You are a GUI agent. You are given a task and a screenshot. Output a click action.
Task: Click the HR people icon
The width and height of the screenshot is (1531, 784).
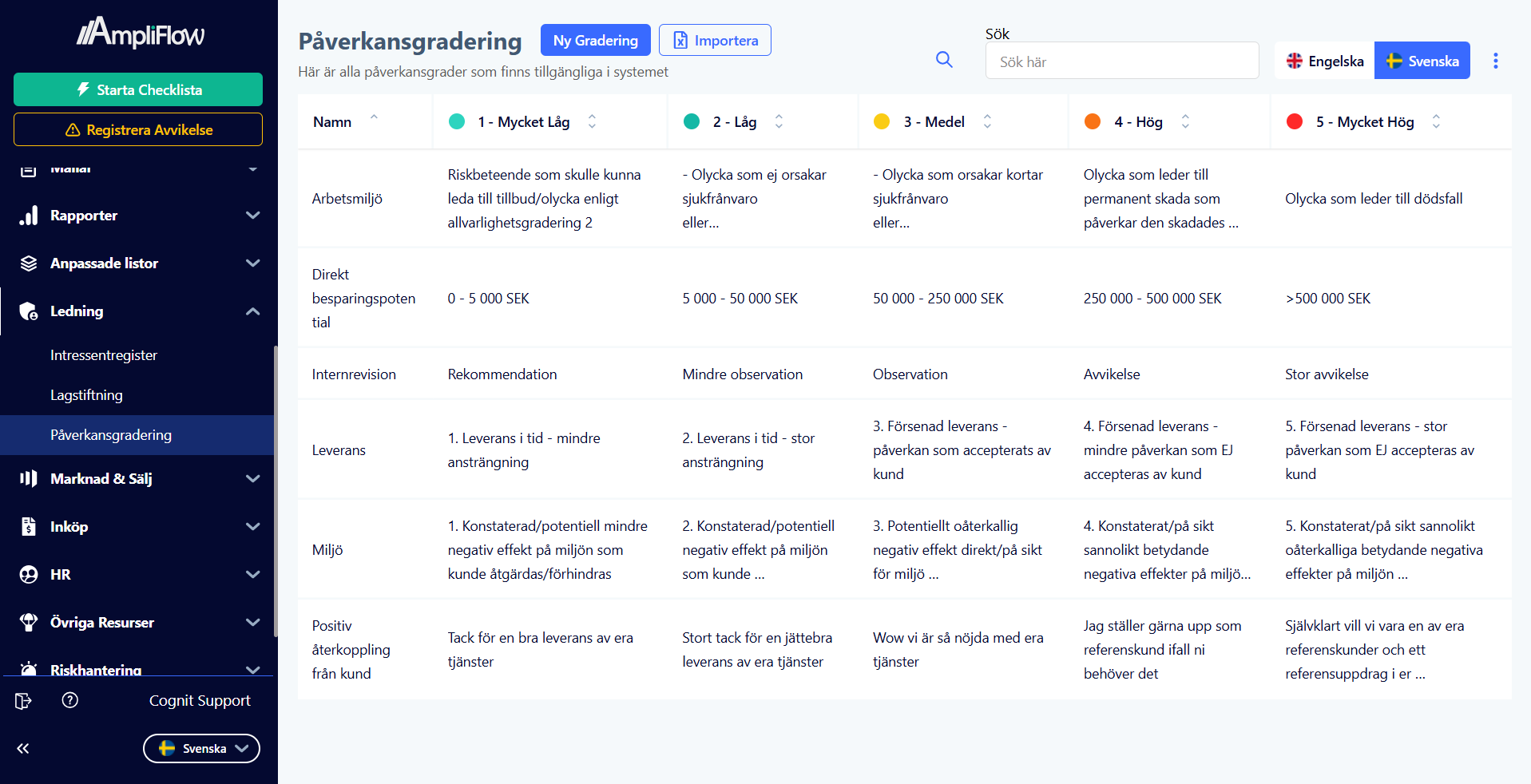click(x=29, y=575)
